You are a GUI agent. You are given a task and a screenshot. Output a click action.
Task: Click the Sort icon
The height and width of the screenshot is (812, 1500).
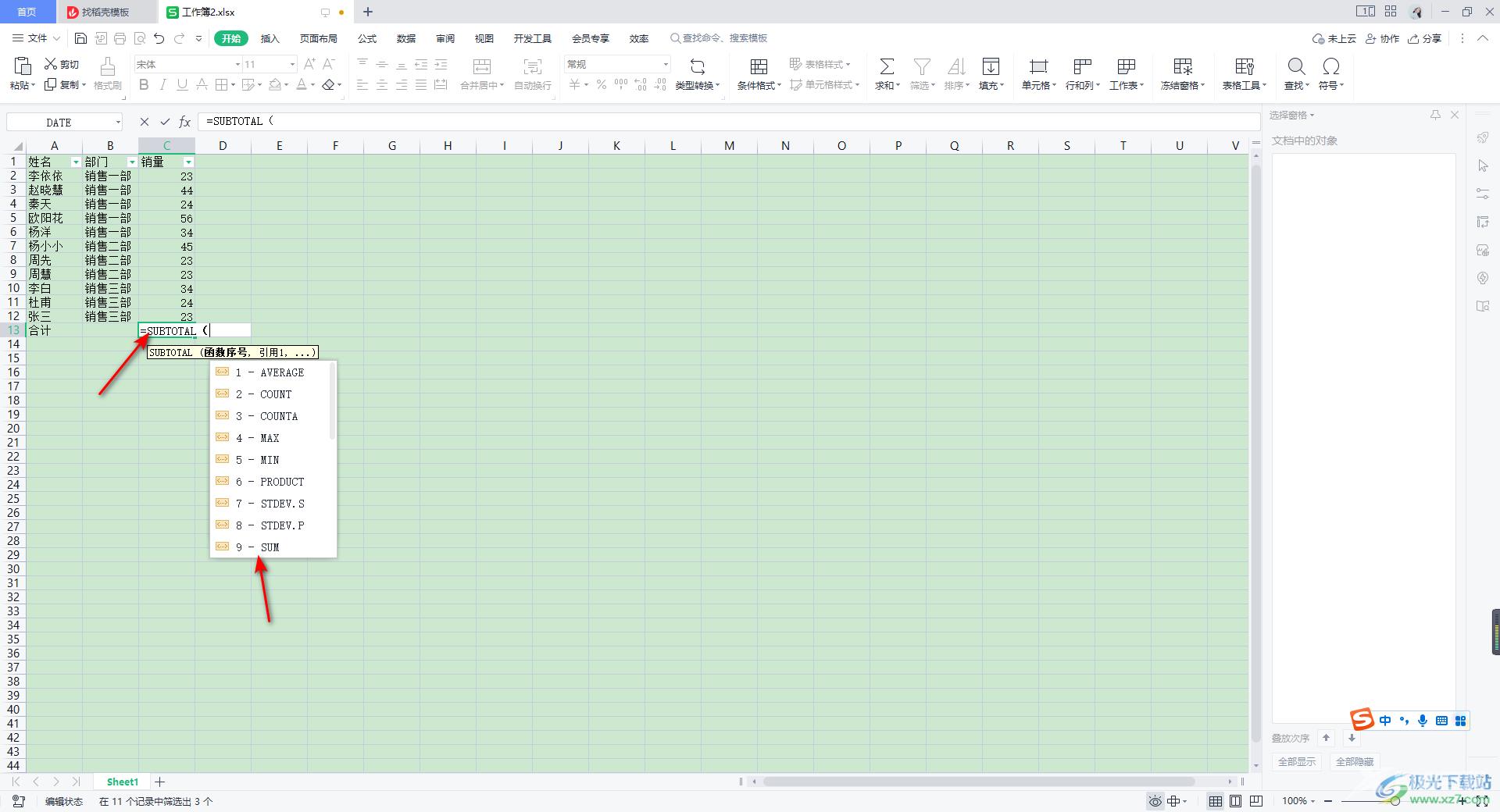pos(956,66)
